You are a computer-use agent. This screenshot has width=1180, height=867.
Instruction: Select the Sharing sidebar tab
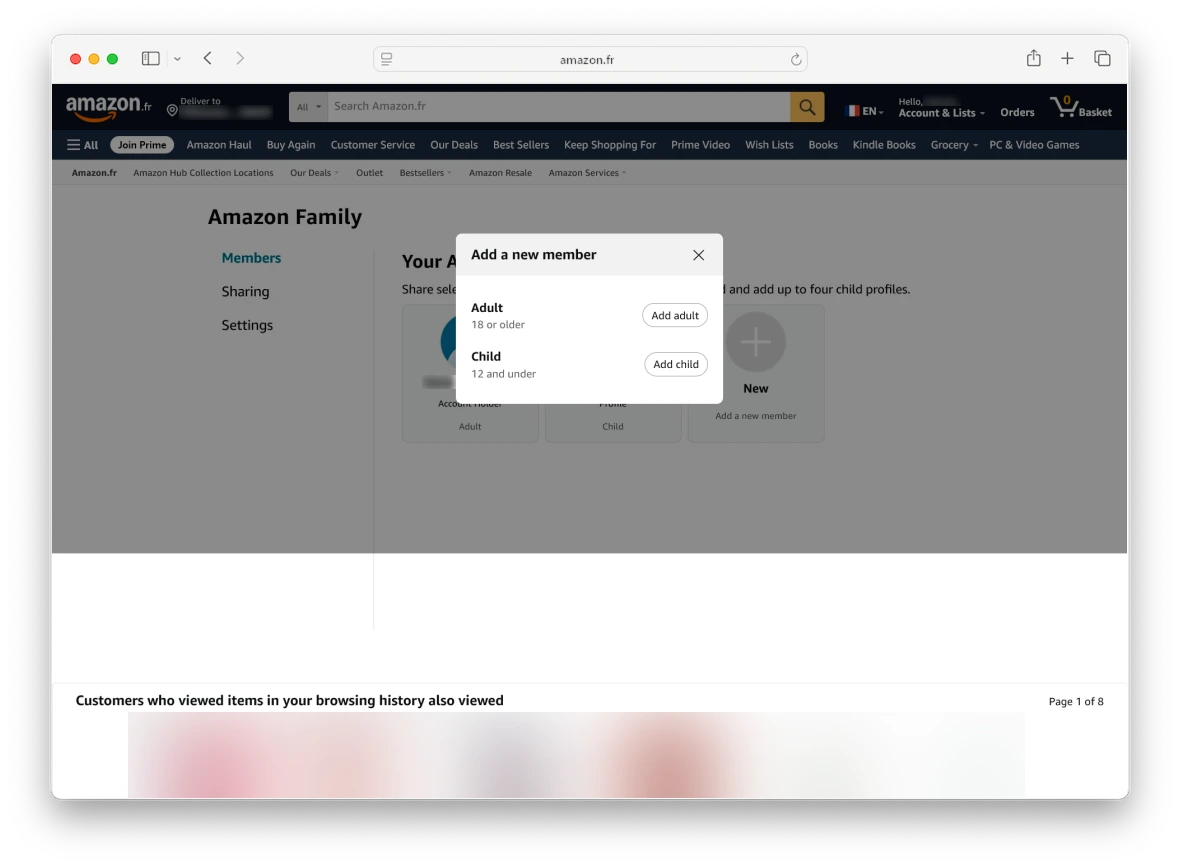[x=245, y=292]
